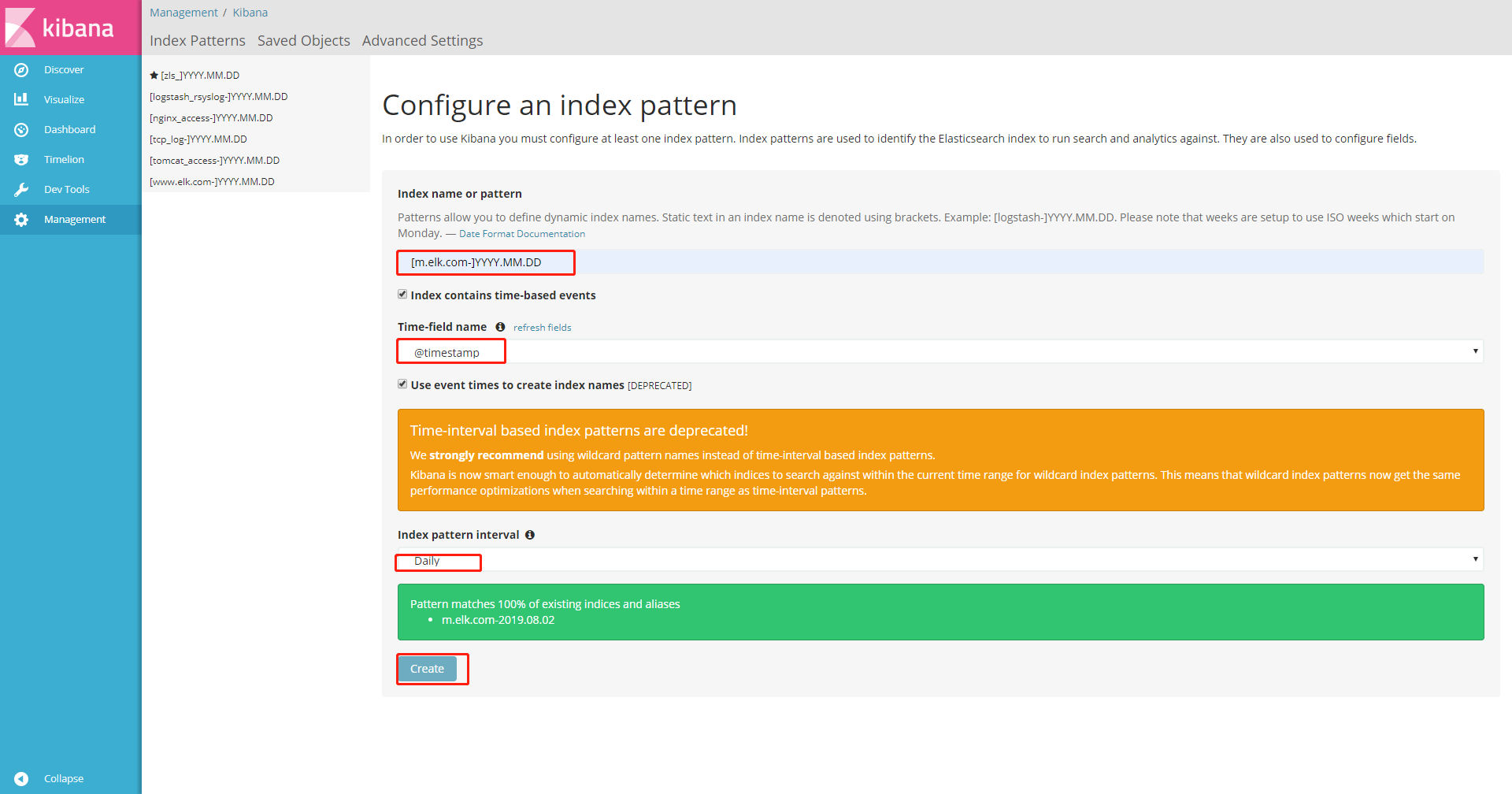
Task: Open the [zls_]YYYY.MM.DD index pattern
Action: click(x=200, y=76)
